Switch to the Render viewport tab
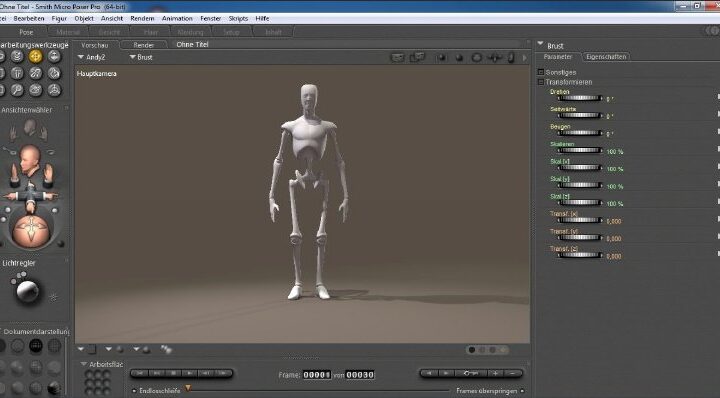 coord(144,45)
